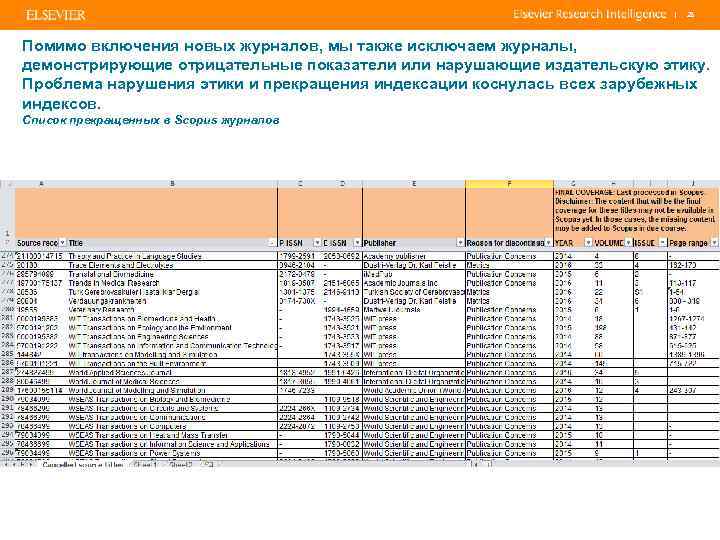The height and width of the screenshot is (540, 720).
Task: Click 'Elsevier Research Intelligence' header text
Action: point(589,14)
